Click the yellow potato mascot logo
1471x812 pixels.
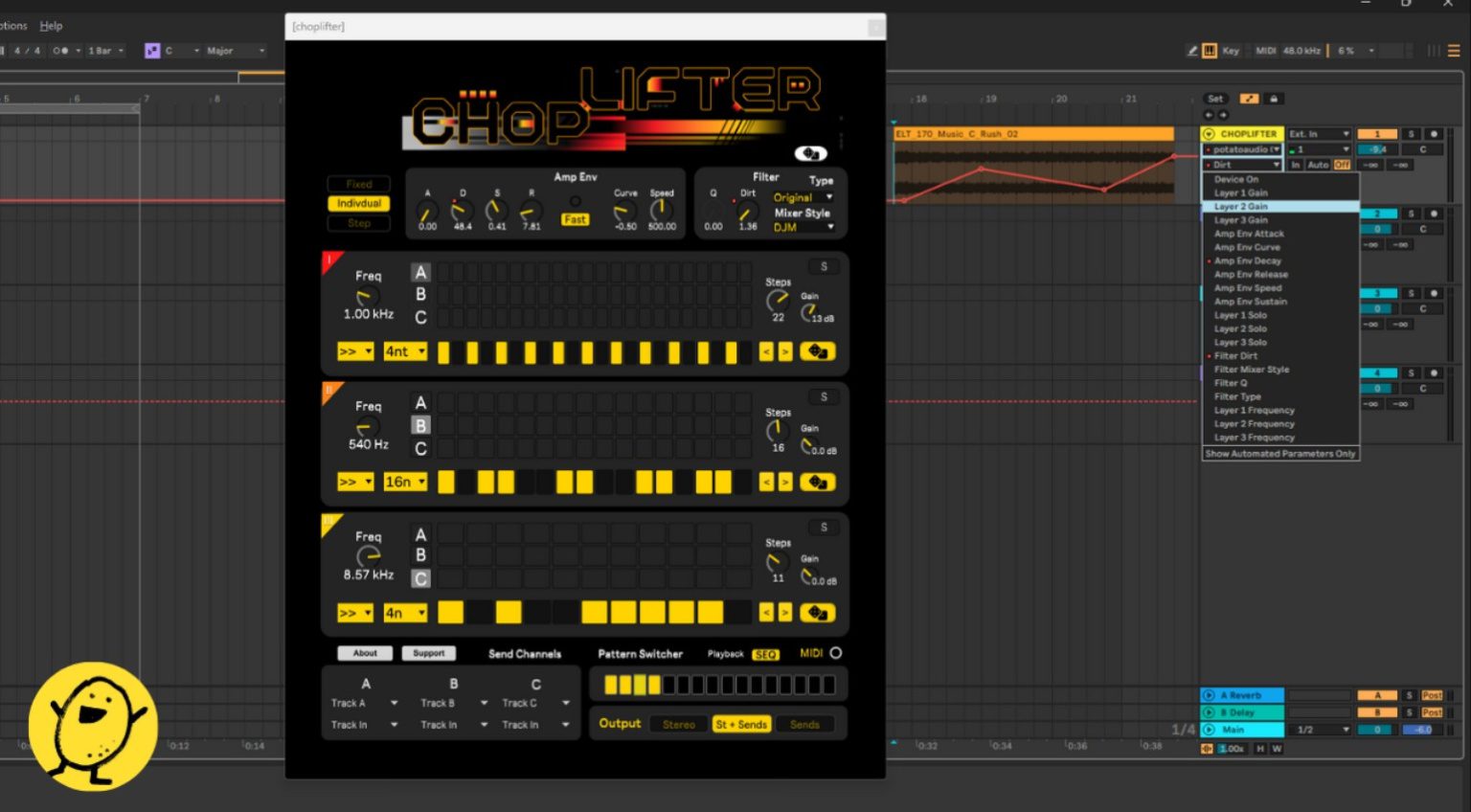coord(93,726)
